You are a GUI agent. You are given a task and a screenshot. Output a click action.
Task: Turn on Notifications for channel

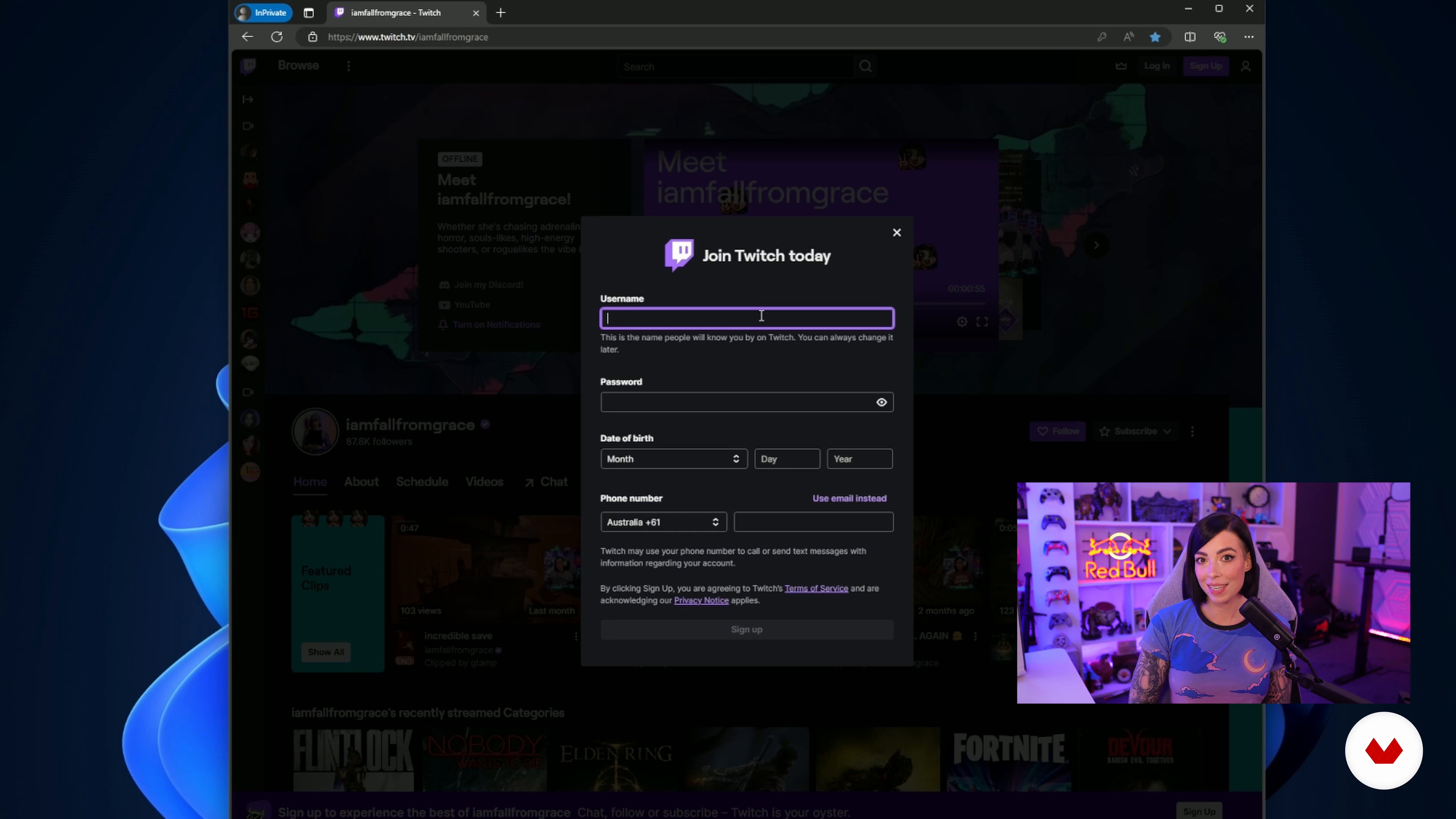coord(490,325)
